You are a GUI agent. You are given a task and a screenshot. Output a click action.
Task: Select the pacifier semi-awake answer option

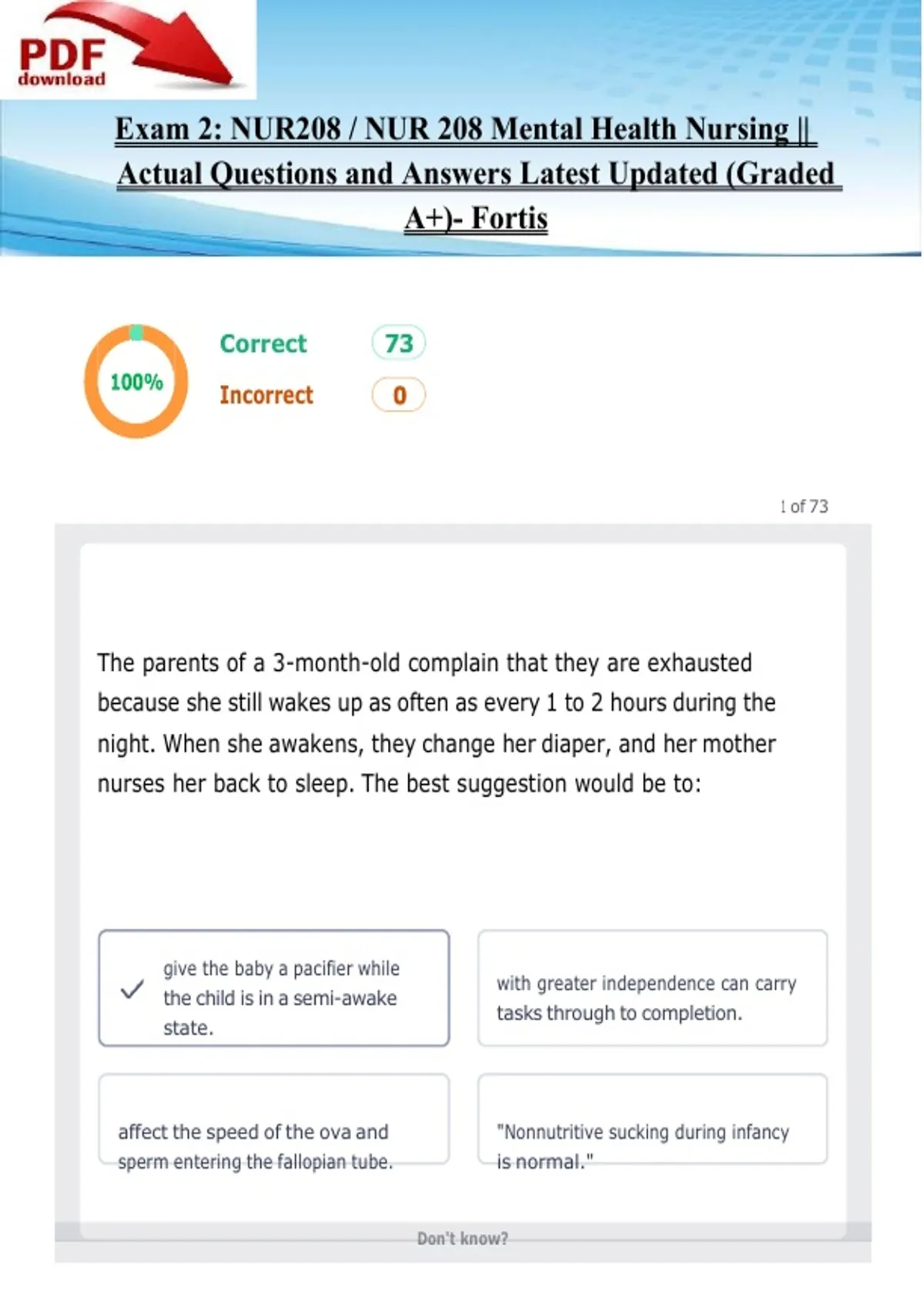(x=274, y=988)
